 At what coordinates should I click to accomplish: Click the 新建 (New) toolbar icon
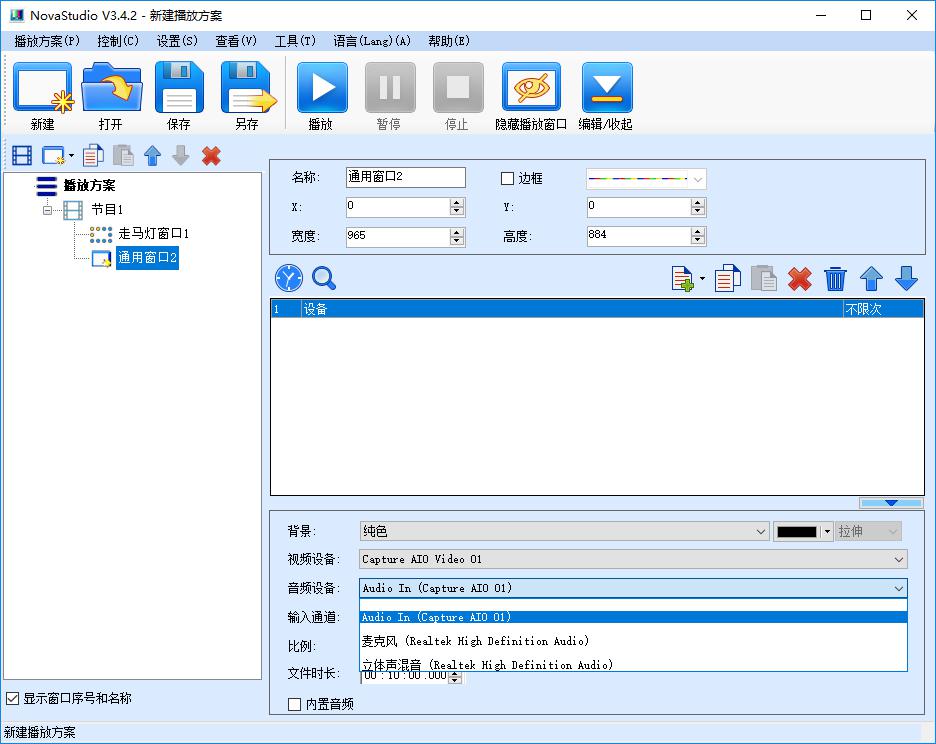43,89
